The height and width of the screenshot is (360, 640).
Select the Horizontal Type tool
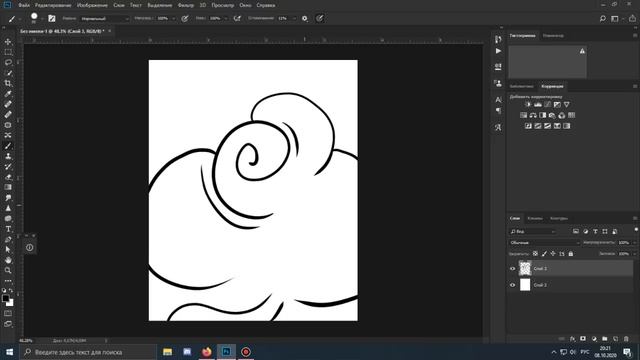click(8, 229)
